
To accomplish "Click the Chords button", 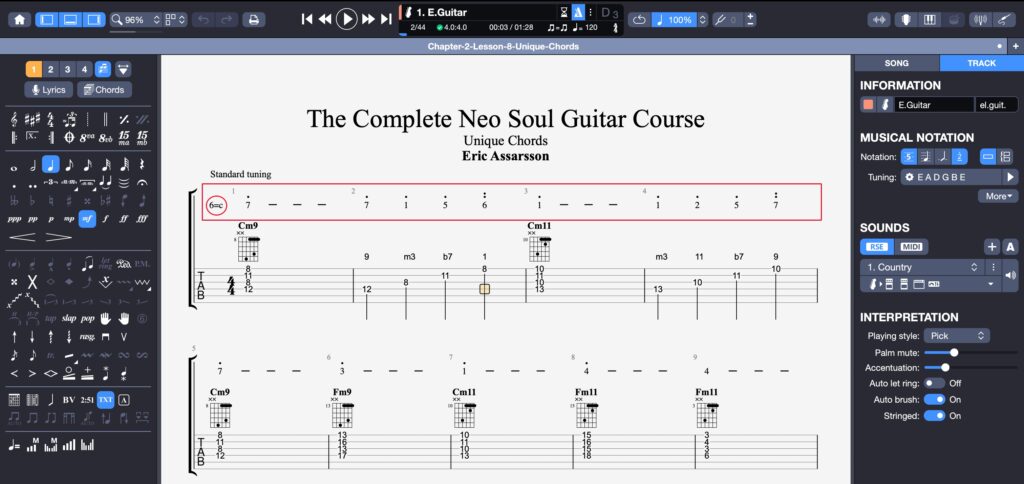I will [x=104, y=90].
